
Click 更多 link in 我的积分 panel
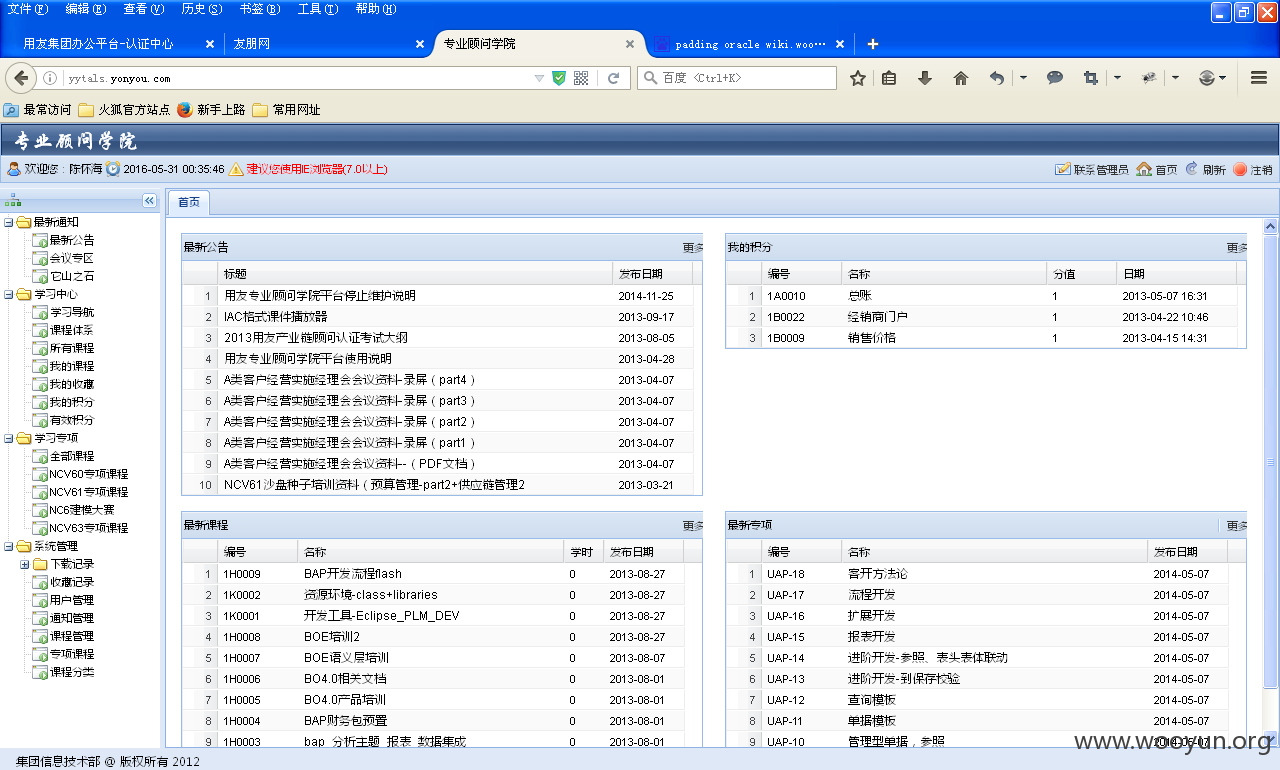click(1237, 247)
